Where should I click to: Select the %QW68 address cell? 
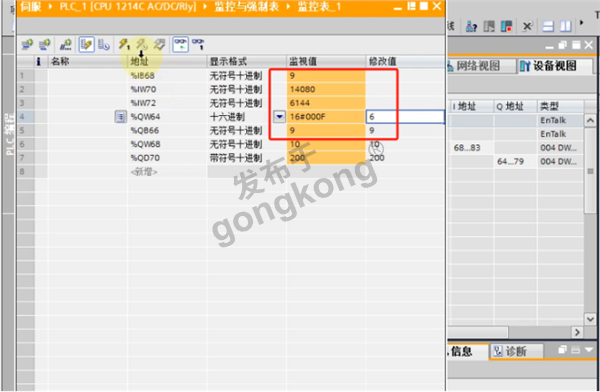pyautogui.click(x=167, y=144)
